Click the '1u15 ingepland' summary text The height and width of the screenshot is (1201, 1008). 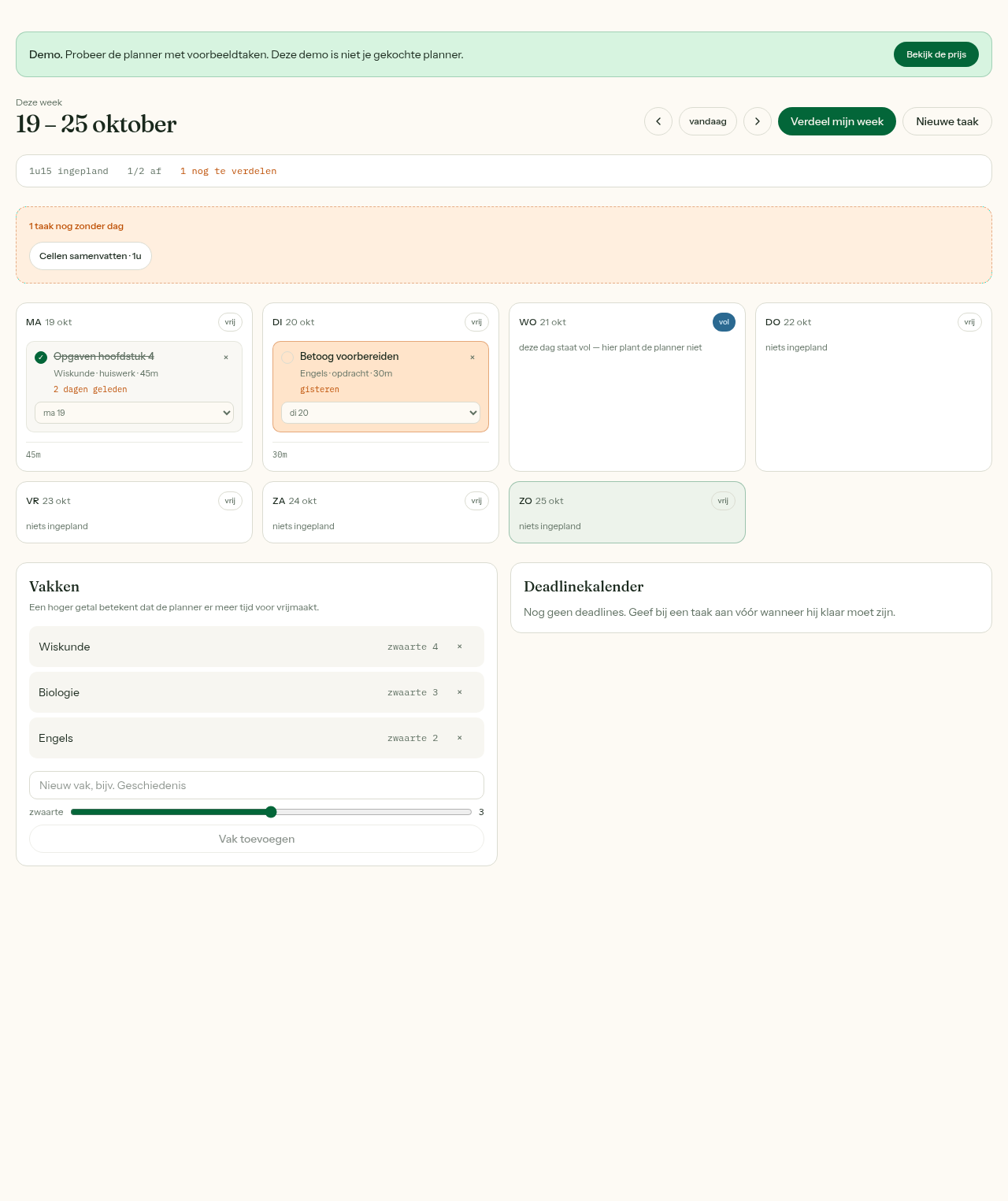point(69,171)
